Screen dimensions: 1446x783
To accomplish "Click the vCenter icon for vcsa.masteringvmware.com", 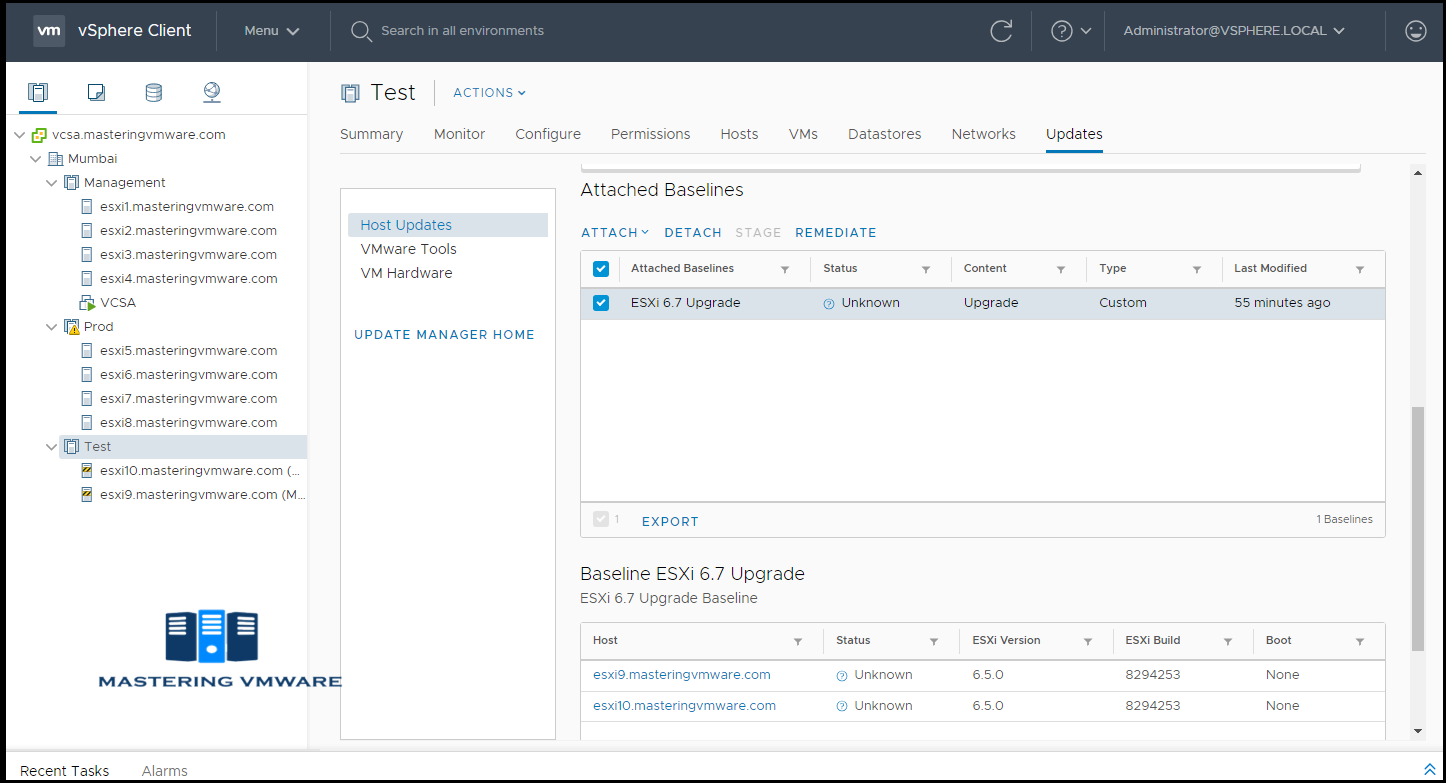I will click(39, 135).
